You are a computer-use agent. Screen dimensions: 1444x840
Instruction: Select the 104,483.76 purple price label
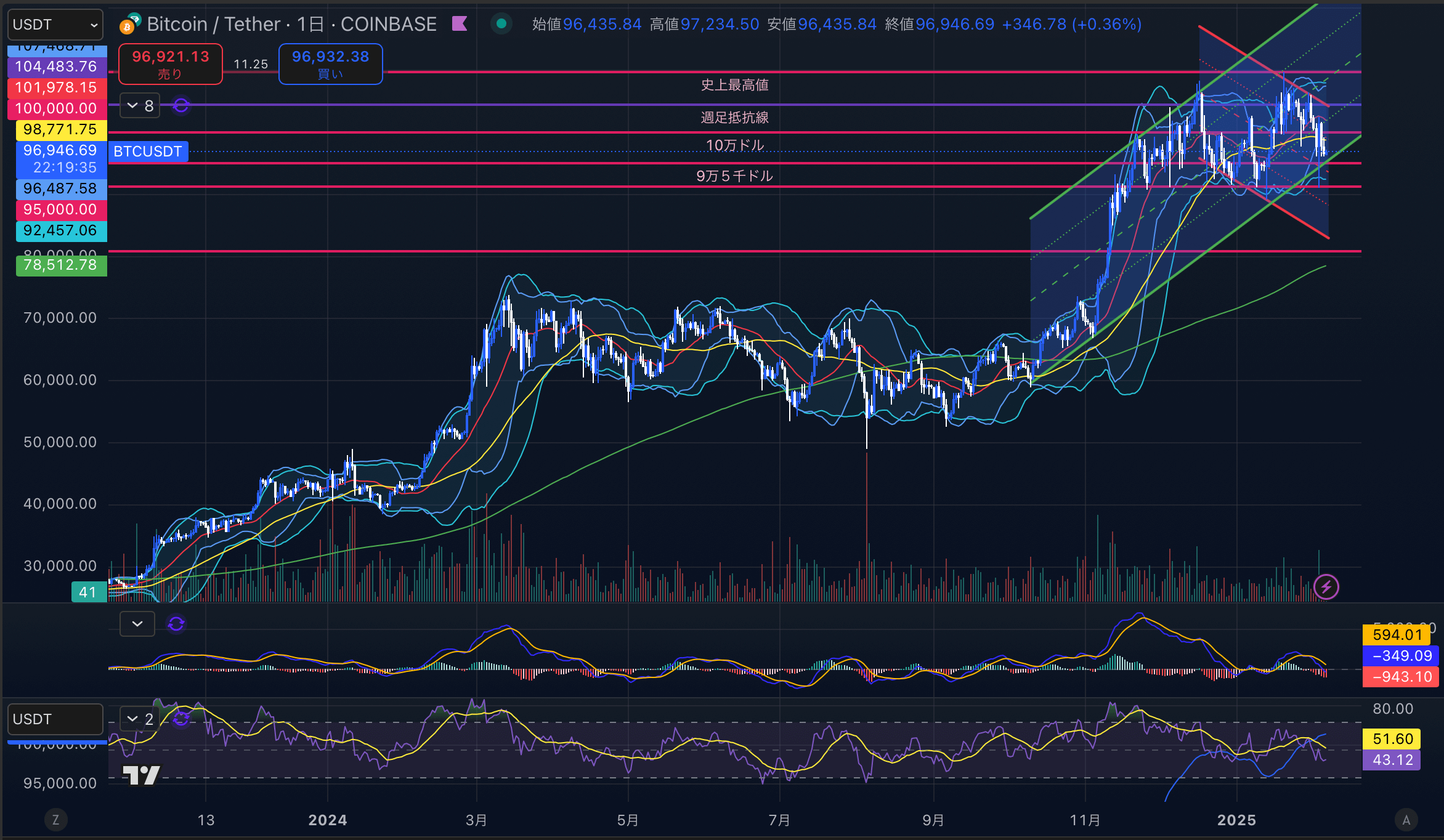[57, 67]
